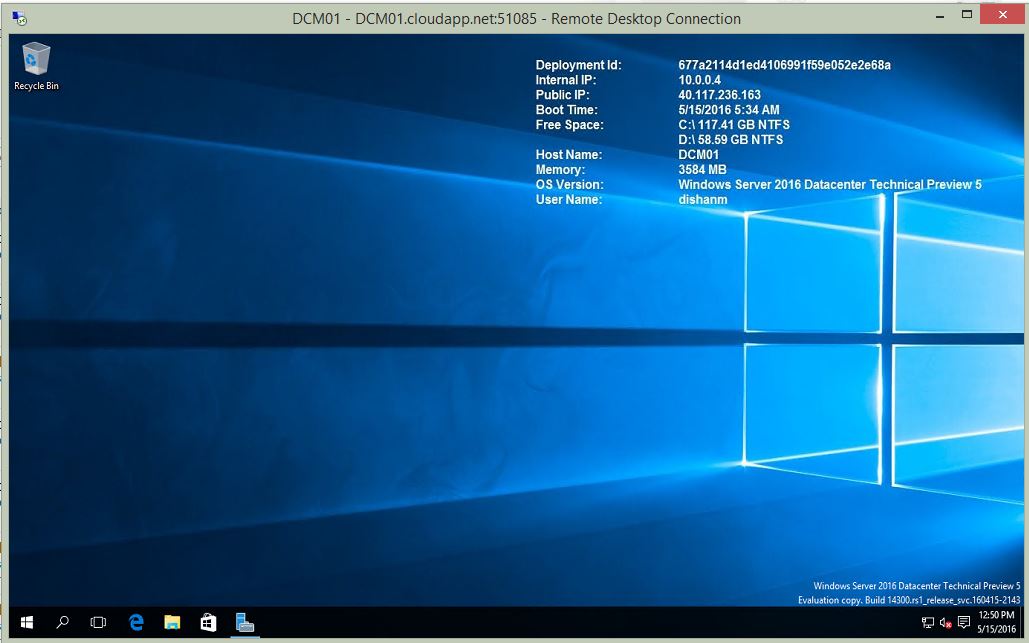Launch Microsoft Edge from taskbar
Image resolution: width=1029 pixels, height=643 pixels.
(x=136, y=622)
